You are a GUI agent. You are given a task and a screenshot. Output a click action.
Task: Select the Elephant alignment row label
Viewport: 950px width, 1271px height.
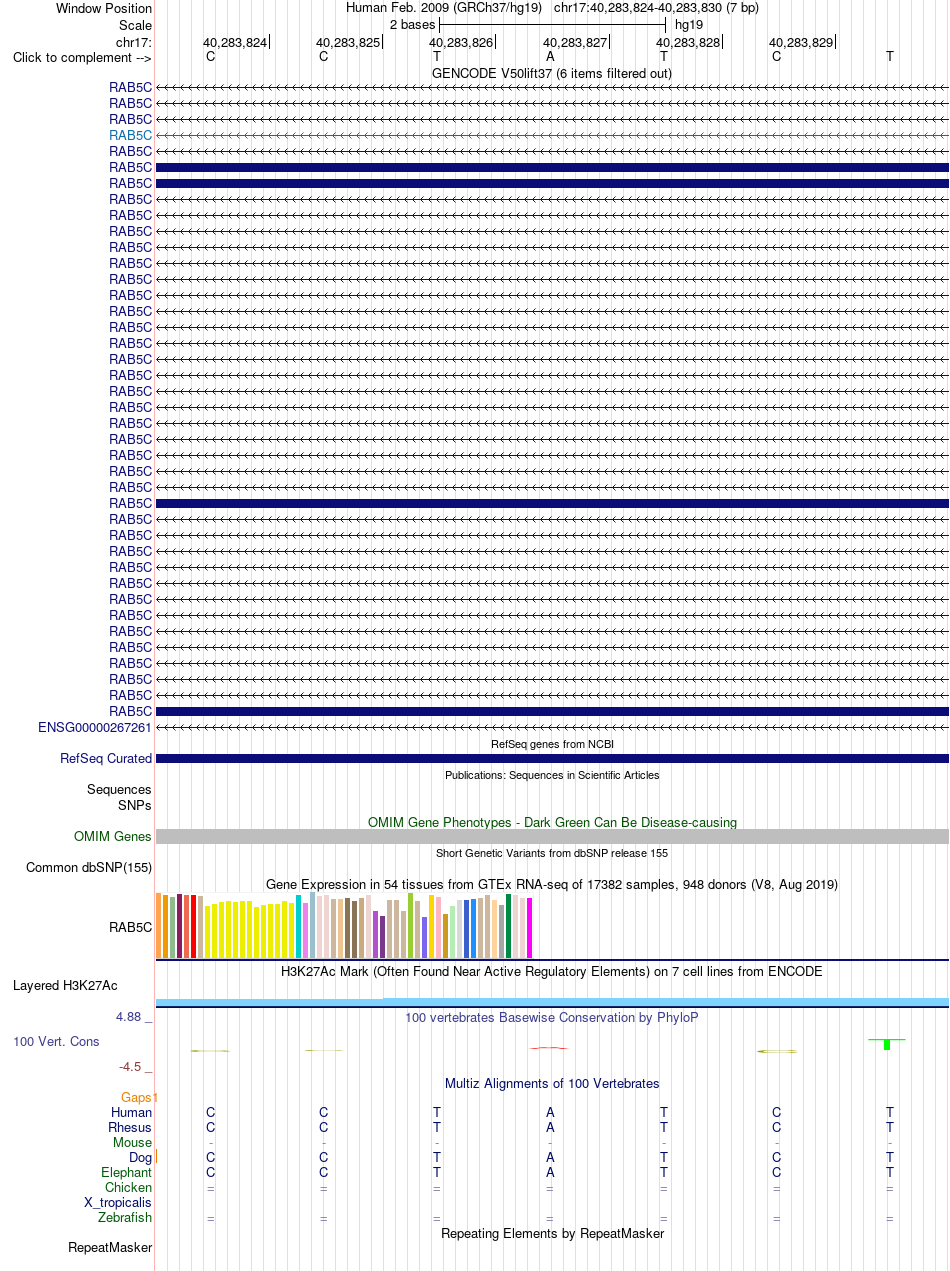point(127,1173)
